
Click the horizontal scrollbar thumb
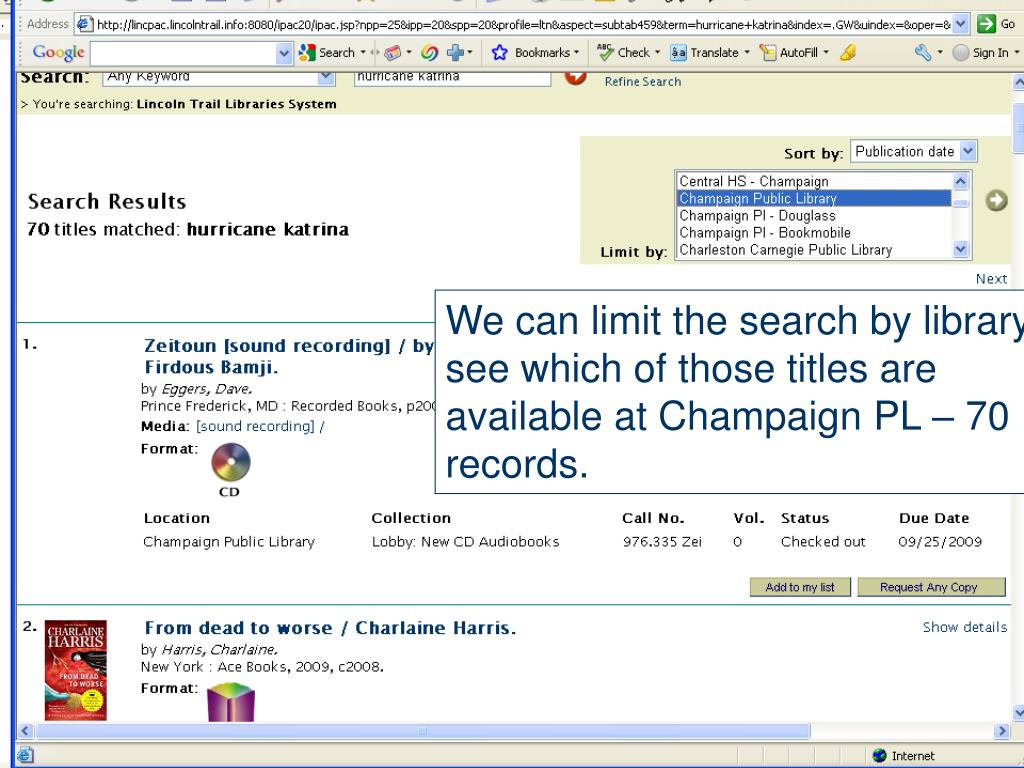pos(423,731)
